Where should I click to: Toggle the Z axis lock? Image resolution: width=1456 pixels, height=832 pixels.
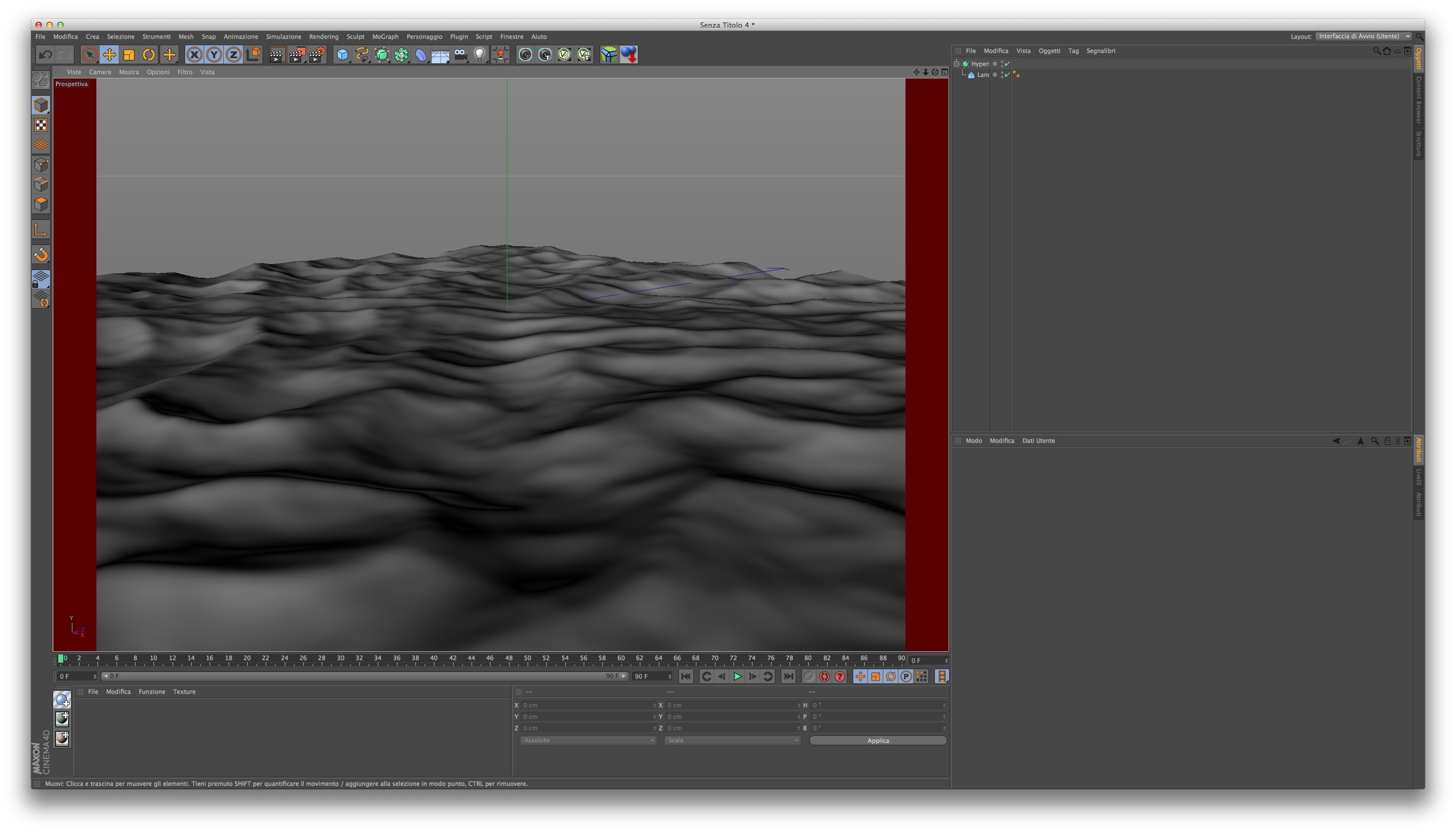point(233,55)
